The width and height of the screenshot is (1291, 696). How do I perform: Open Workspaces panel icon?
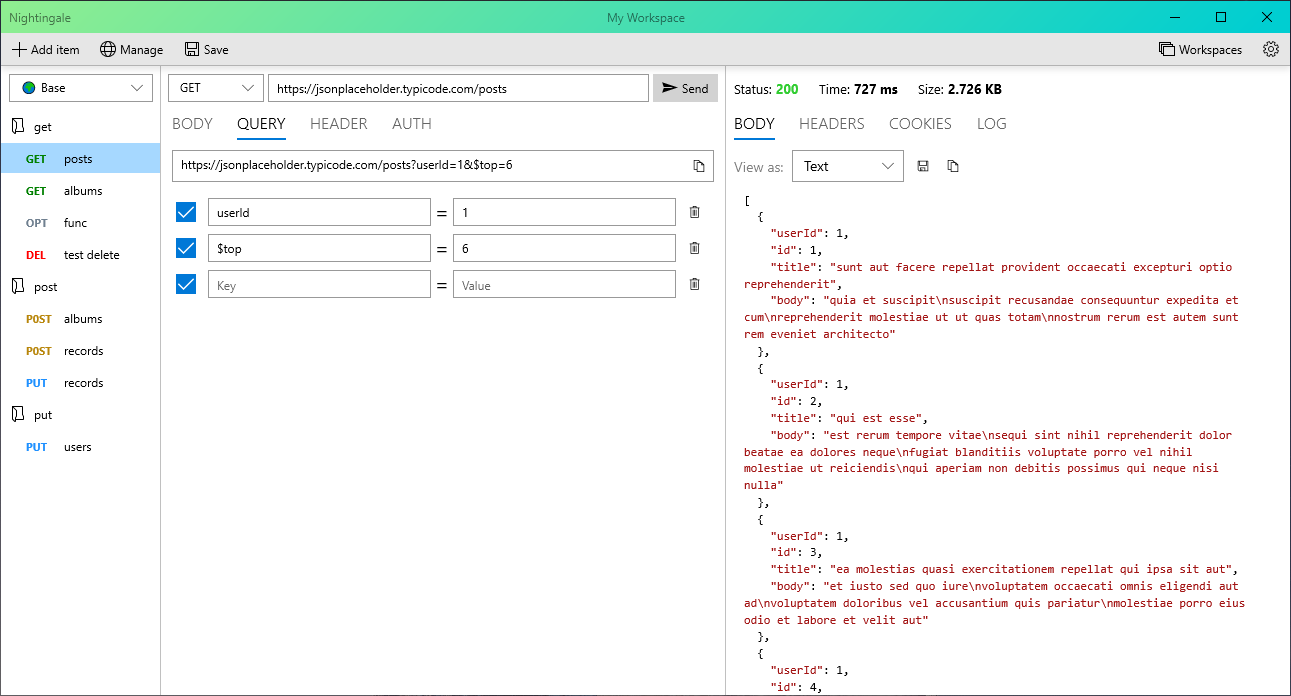pos(1167,50)
